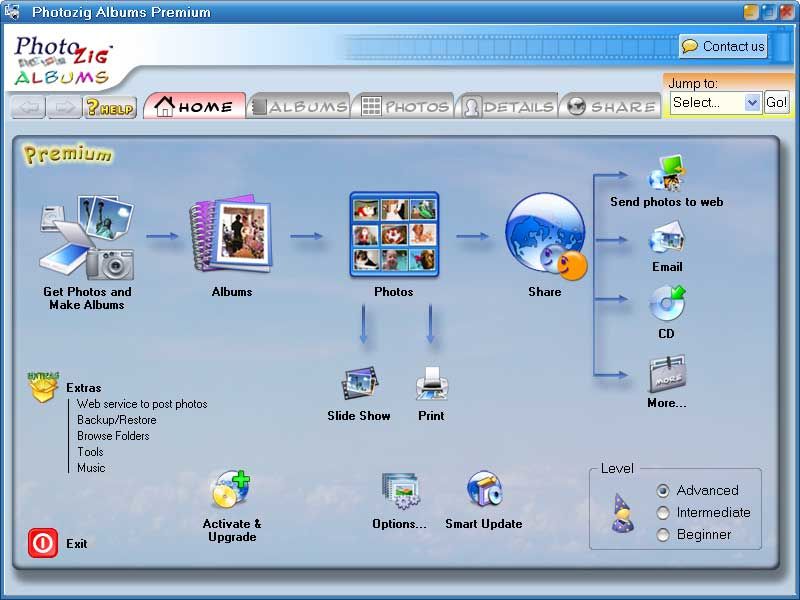
Task: Click the Go! button
Action: (x=776, y=103)
